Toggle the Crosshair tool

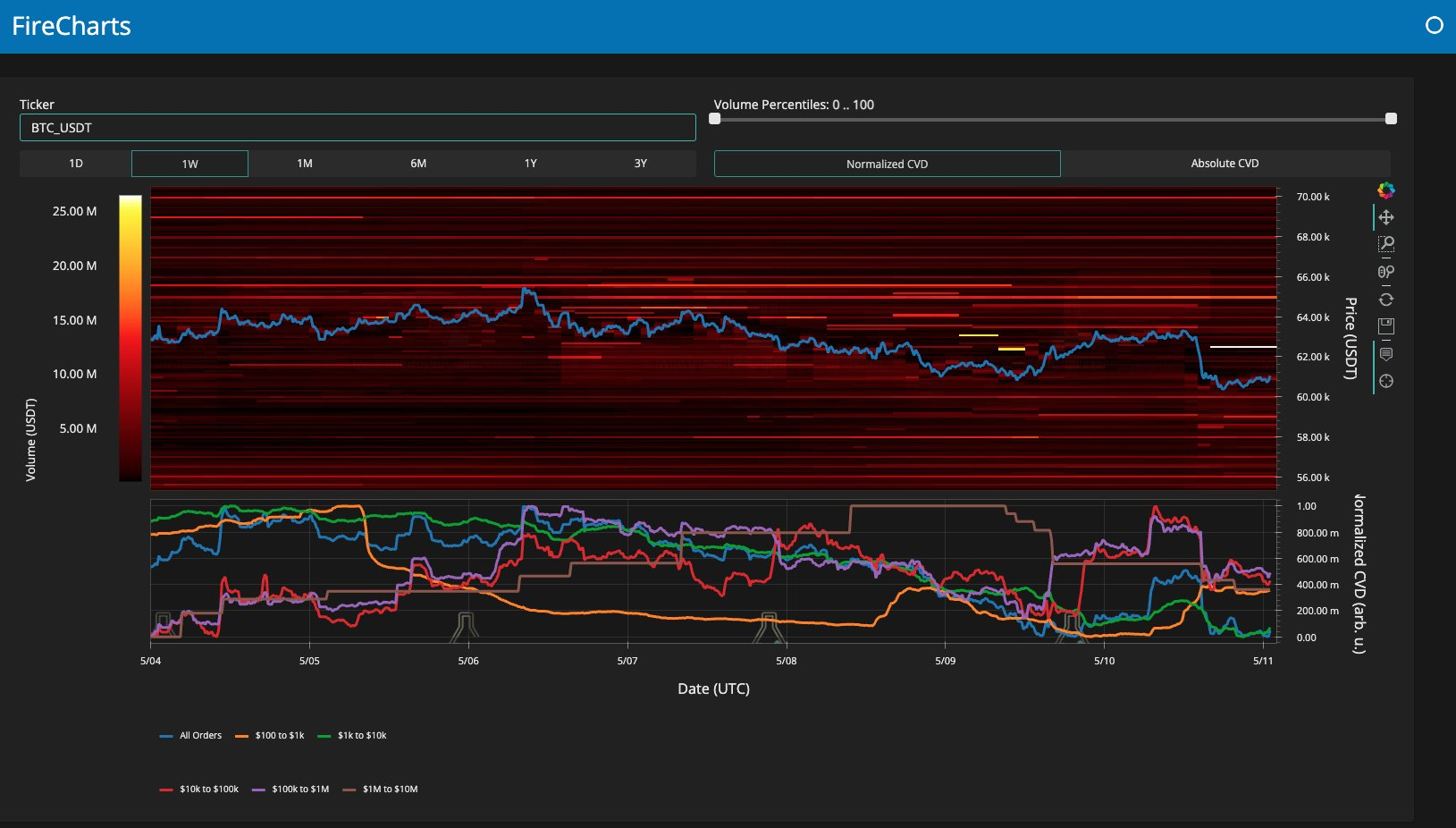click(x=1385, y=381)
